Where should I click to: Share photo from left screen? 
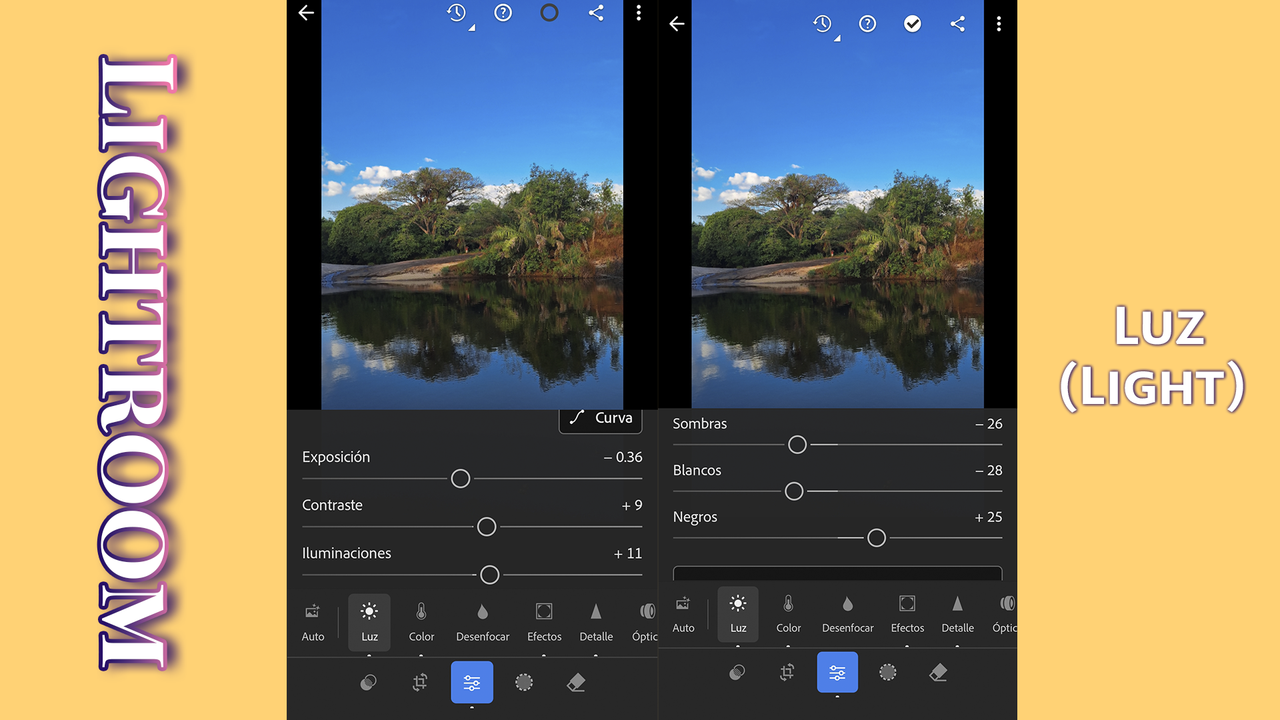click(596, 13)
